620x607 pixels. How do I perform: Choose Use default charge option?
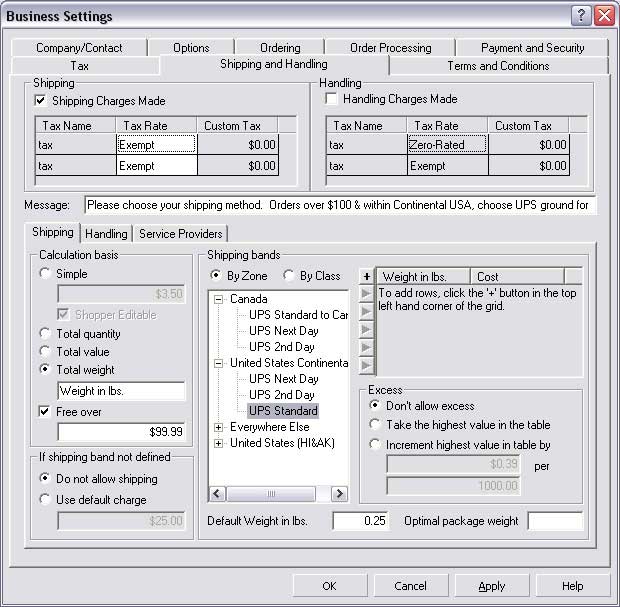point(45,499)
